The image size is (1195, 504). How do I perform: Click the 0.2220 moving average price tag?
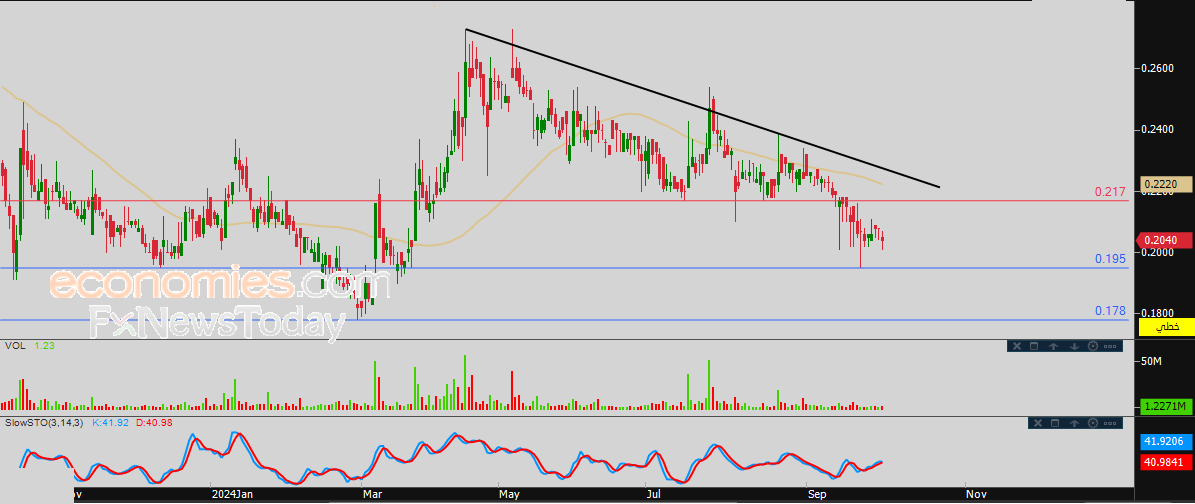tap(1165, 184)
